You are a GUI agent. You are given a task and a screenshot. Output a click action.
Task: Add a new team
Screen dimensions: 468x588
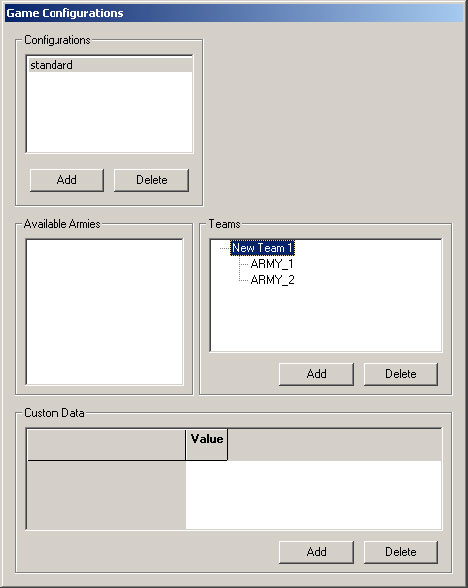[316, 374]
